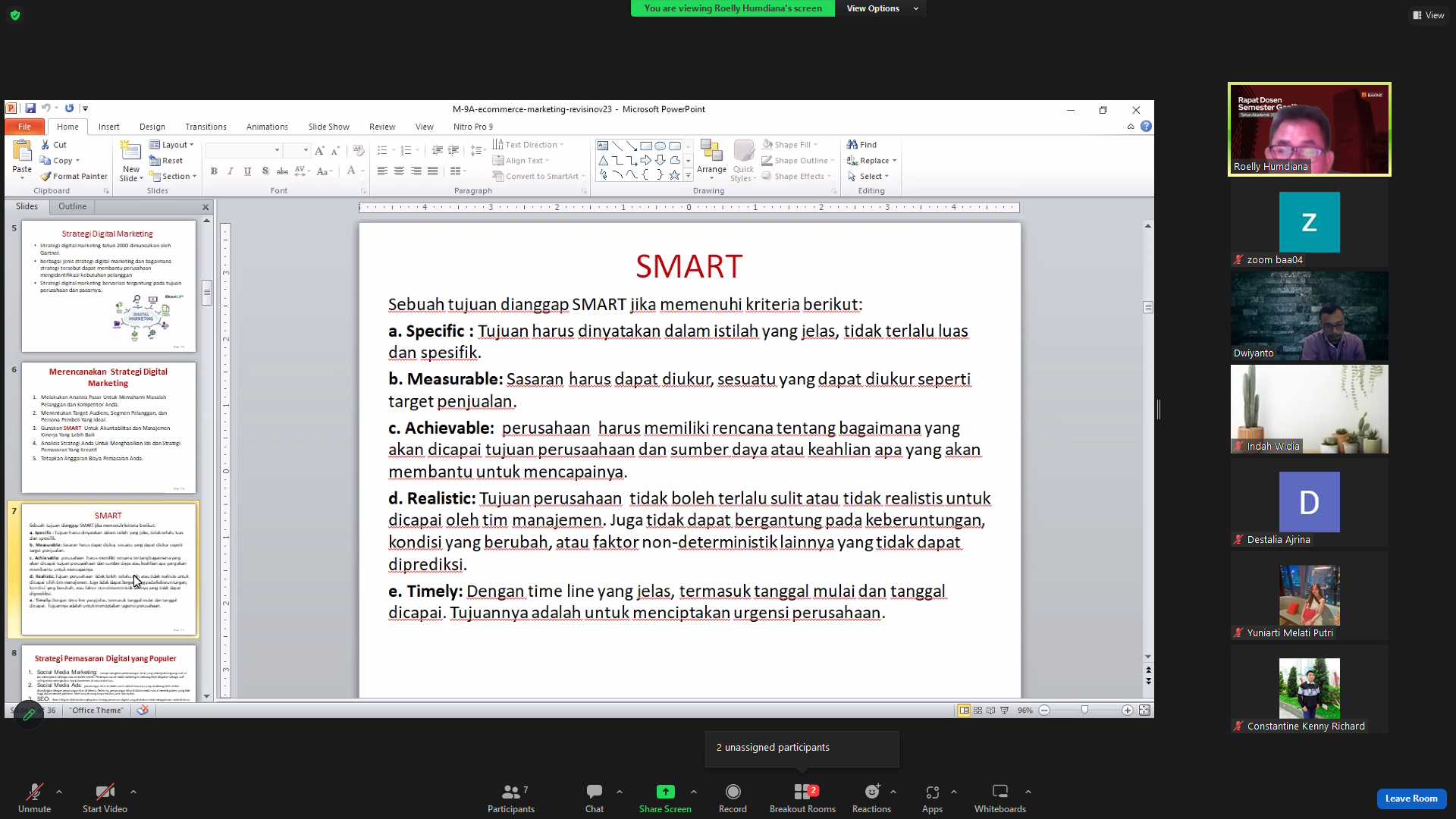Open Zoom Participants panel
This screenshot has height=819, width=1456.
[511, 799]
